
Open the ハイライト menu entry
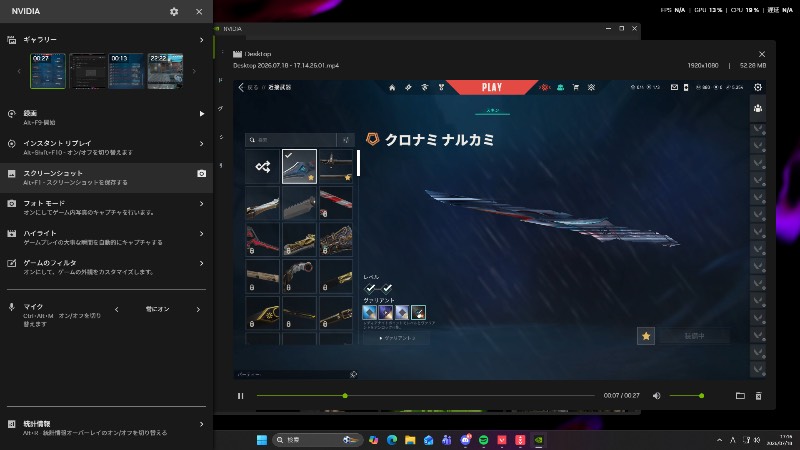click(106, 237)
